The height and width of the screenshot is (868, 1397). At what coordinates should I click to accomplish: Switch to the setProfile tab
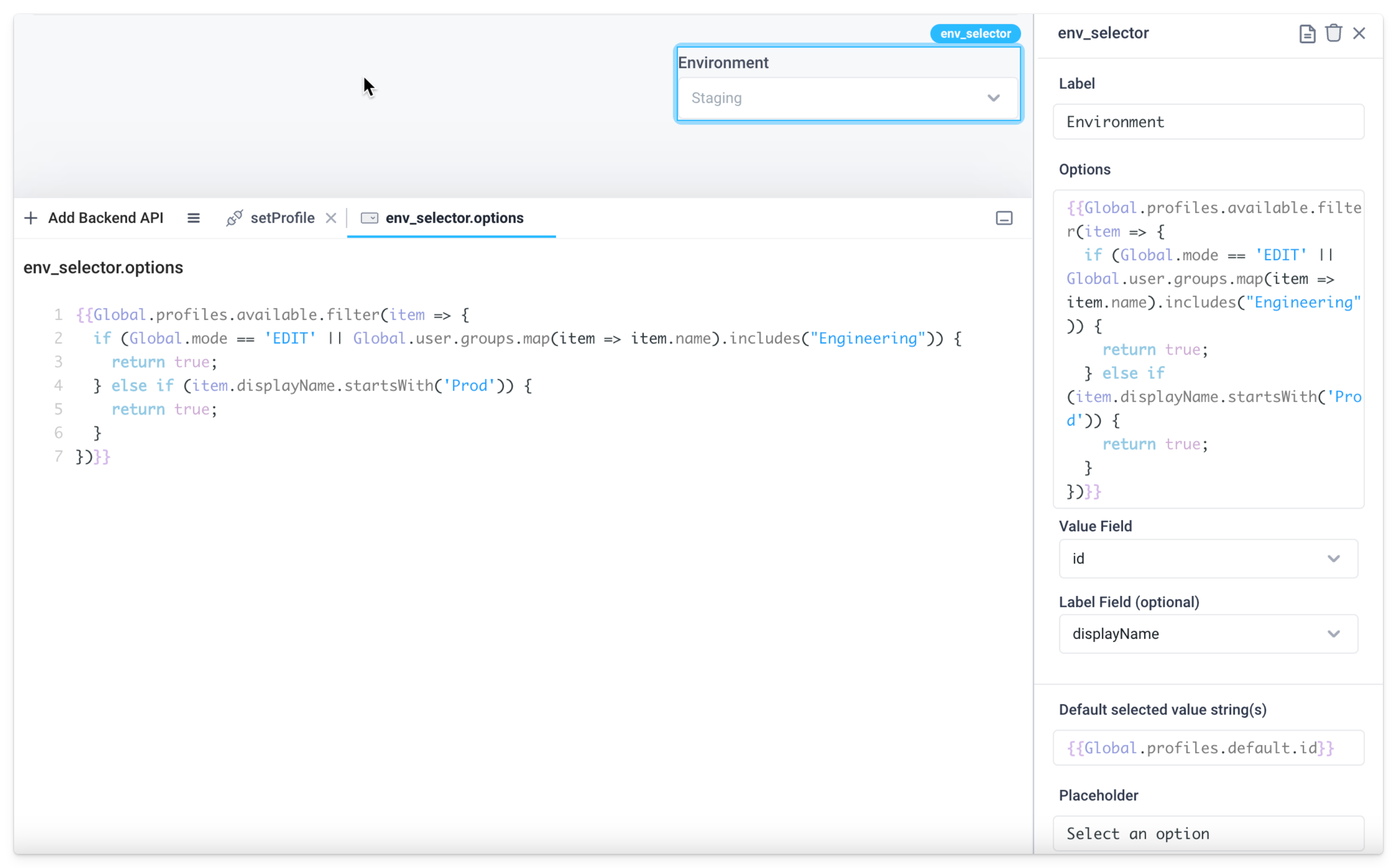(282, 217)
